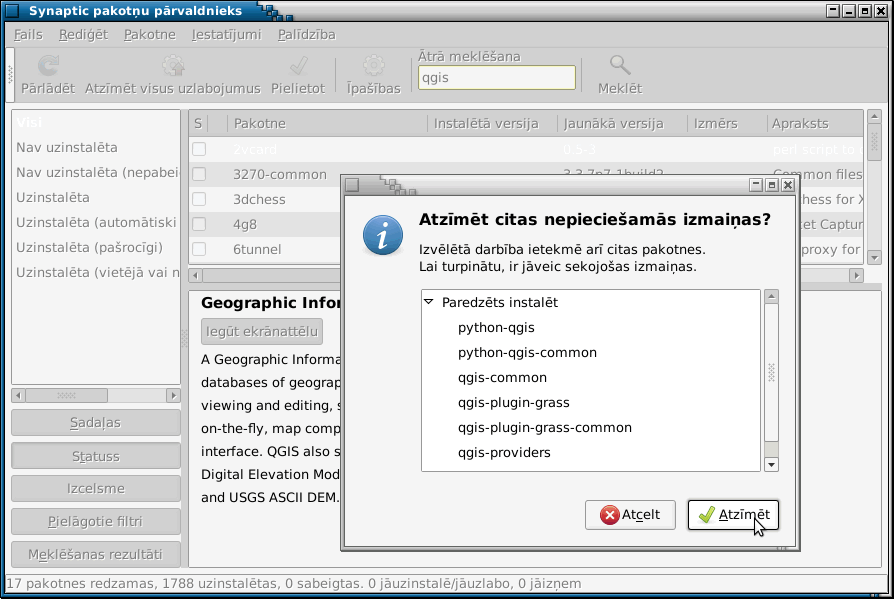Click the dialog list scroll-down arrow

pyautogui.click(x=771, y=464)
